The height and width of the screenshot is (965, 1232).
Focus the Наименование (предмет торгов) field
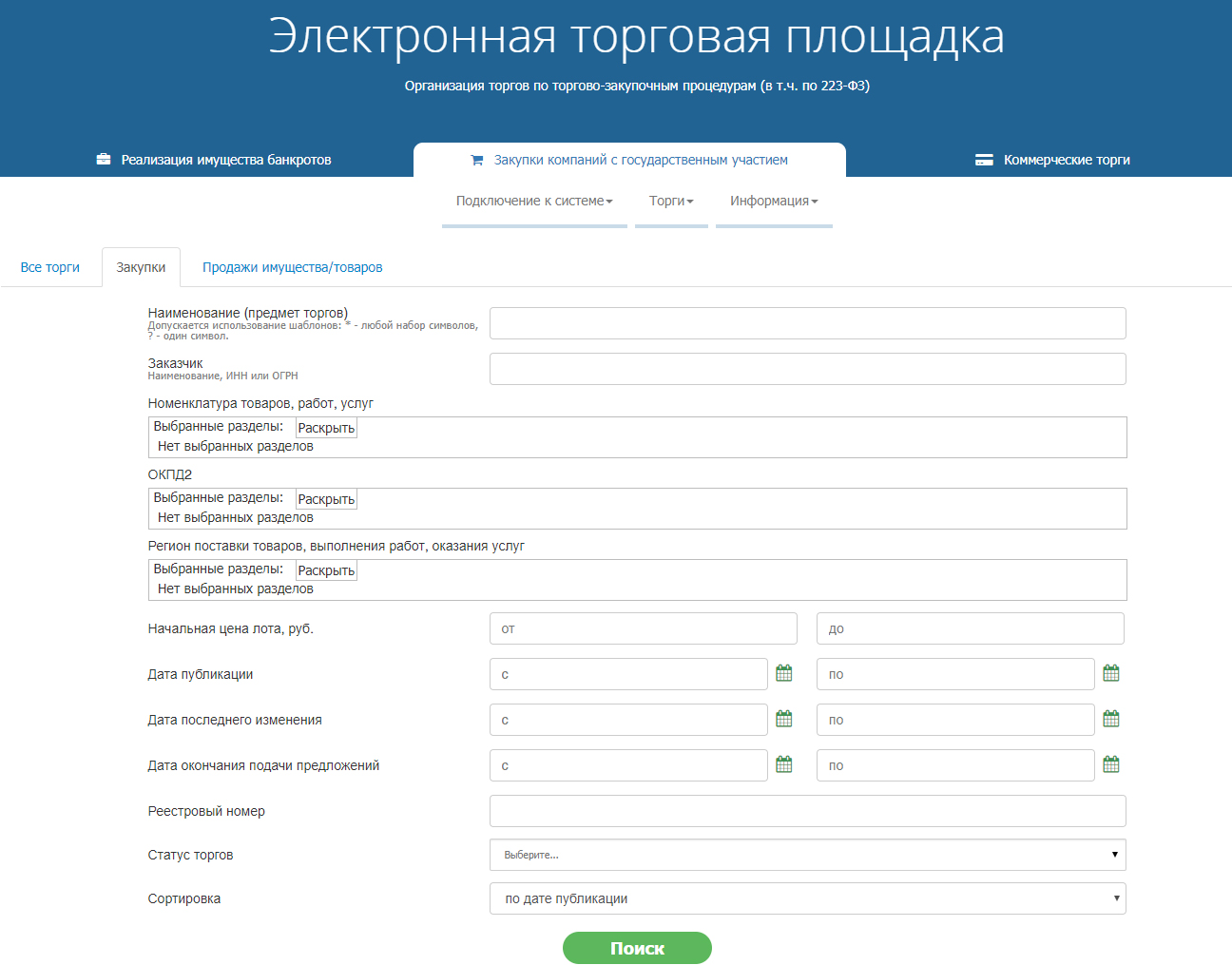click(x=808, y=323)
